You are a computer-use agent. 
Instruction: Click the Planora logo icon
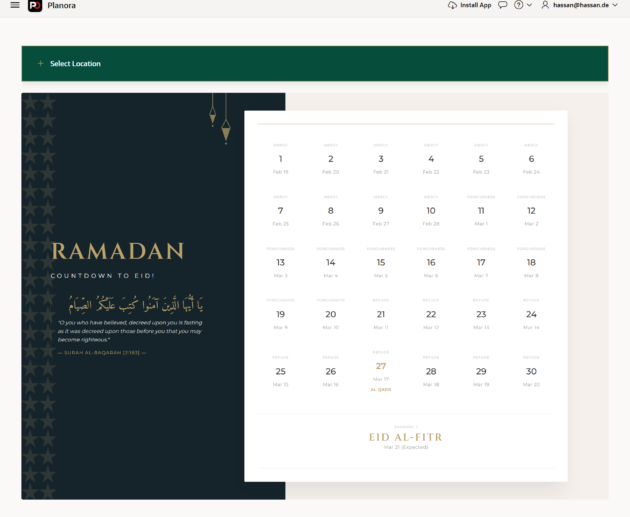[x=35, y=6]
